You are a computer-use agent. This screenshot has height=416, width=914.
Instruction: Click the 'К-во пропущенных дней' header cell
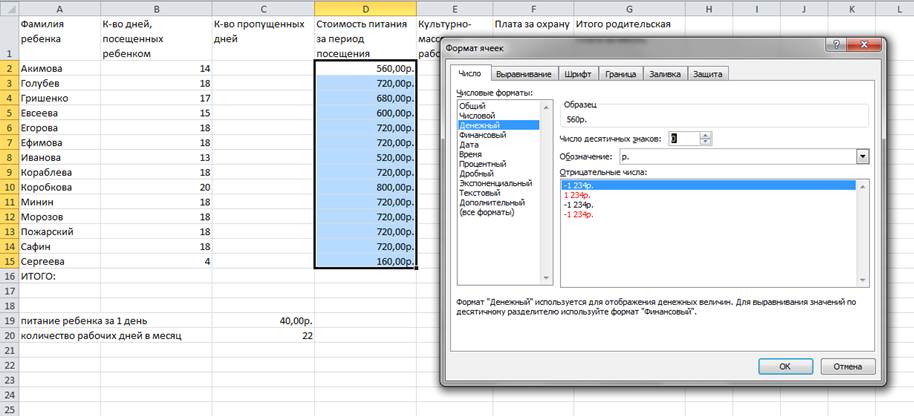click(263, 38)
